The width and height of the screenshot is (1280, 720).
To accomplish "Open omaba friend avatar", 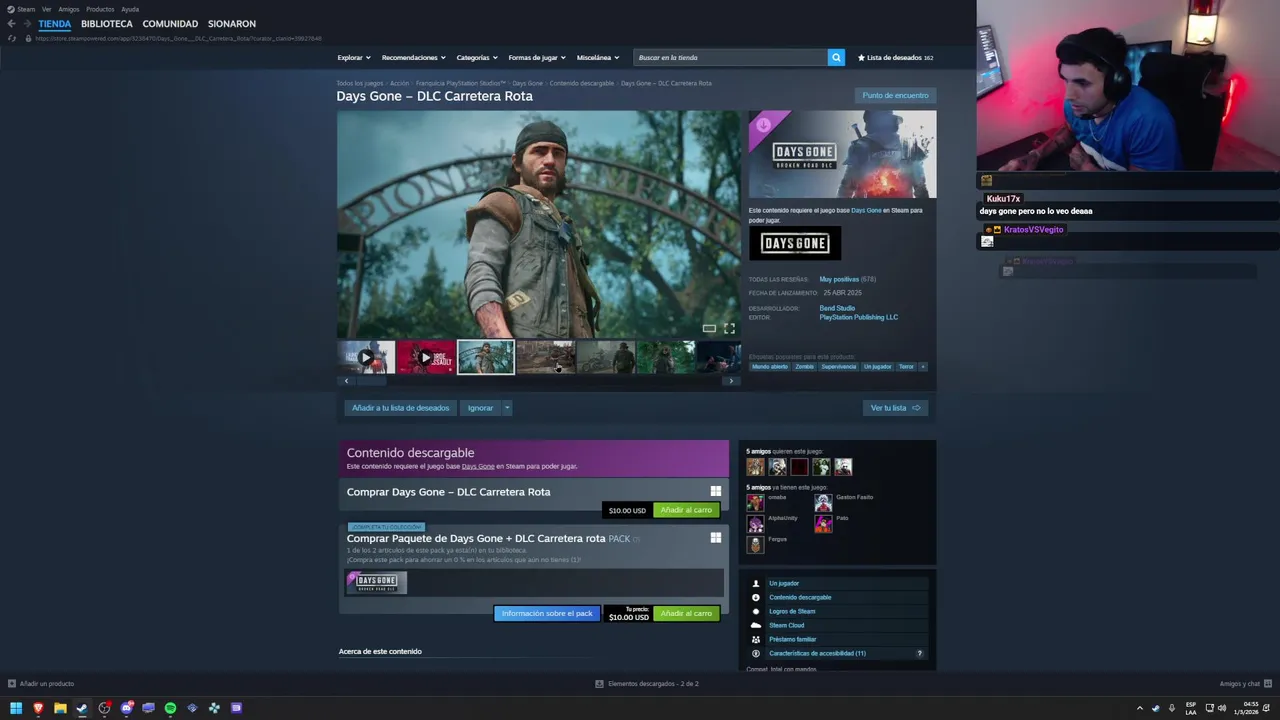I will tap(755, 502).
